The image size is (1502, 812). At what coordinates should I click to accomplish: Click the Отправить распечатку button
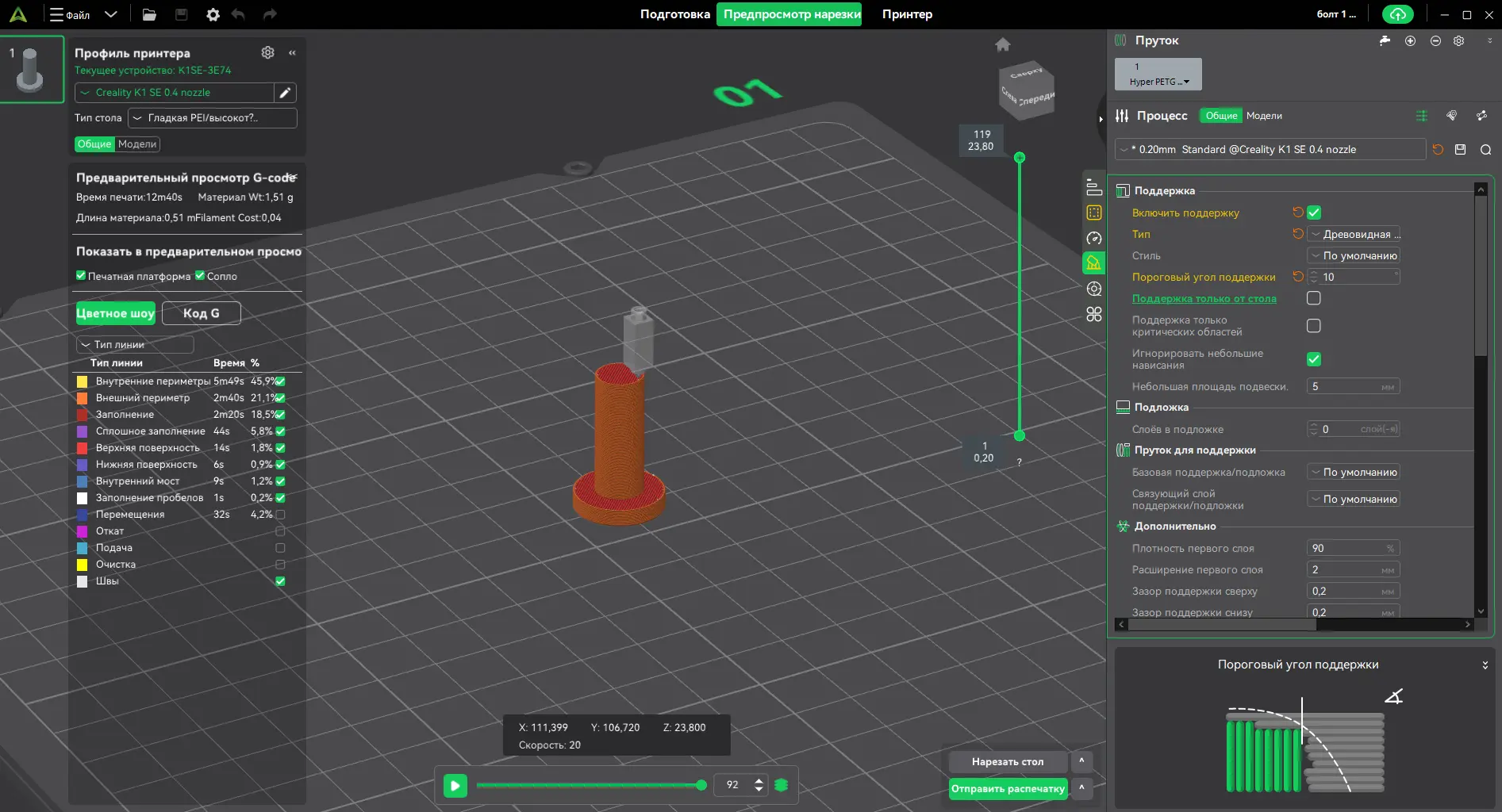pos(1008,789)
